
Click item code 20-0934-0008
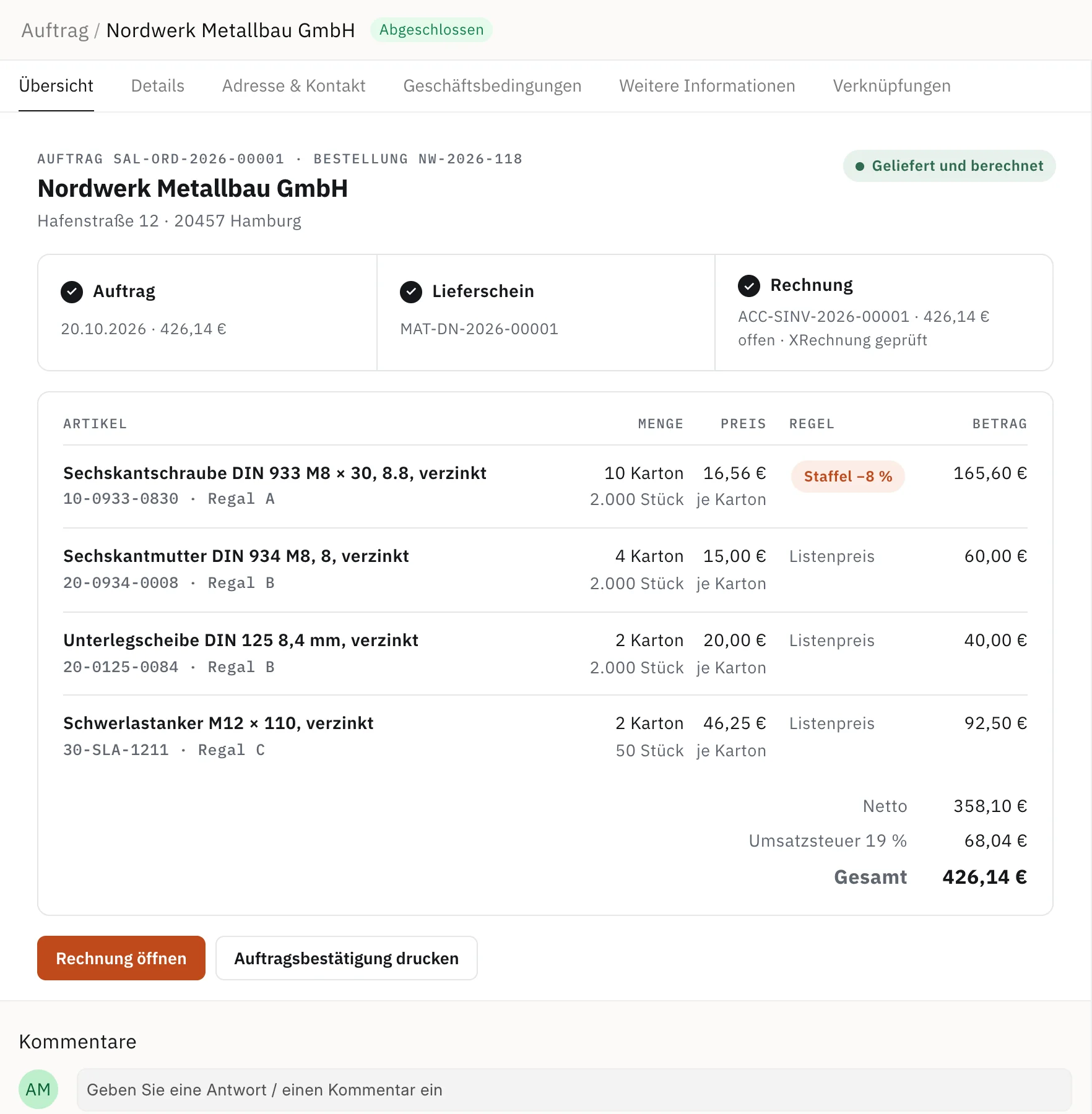(121, 583)
